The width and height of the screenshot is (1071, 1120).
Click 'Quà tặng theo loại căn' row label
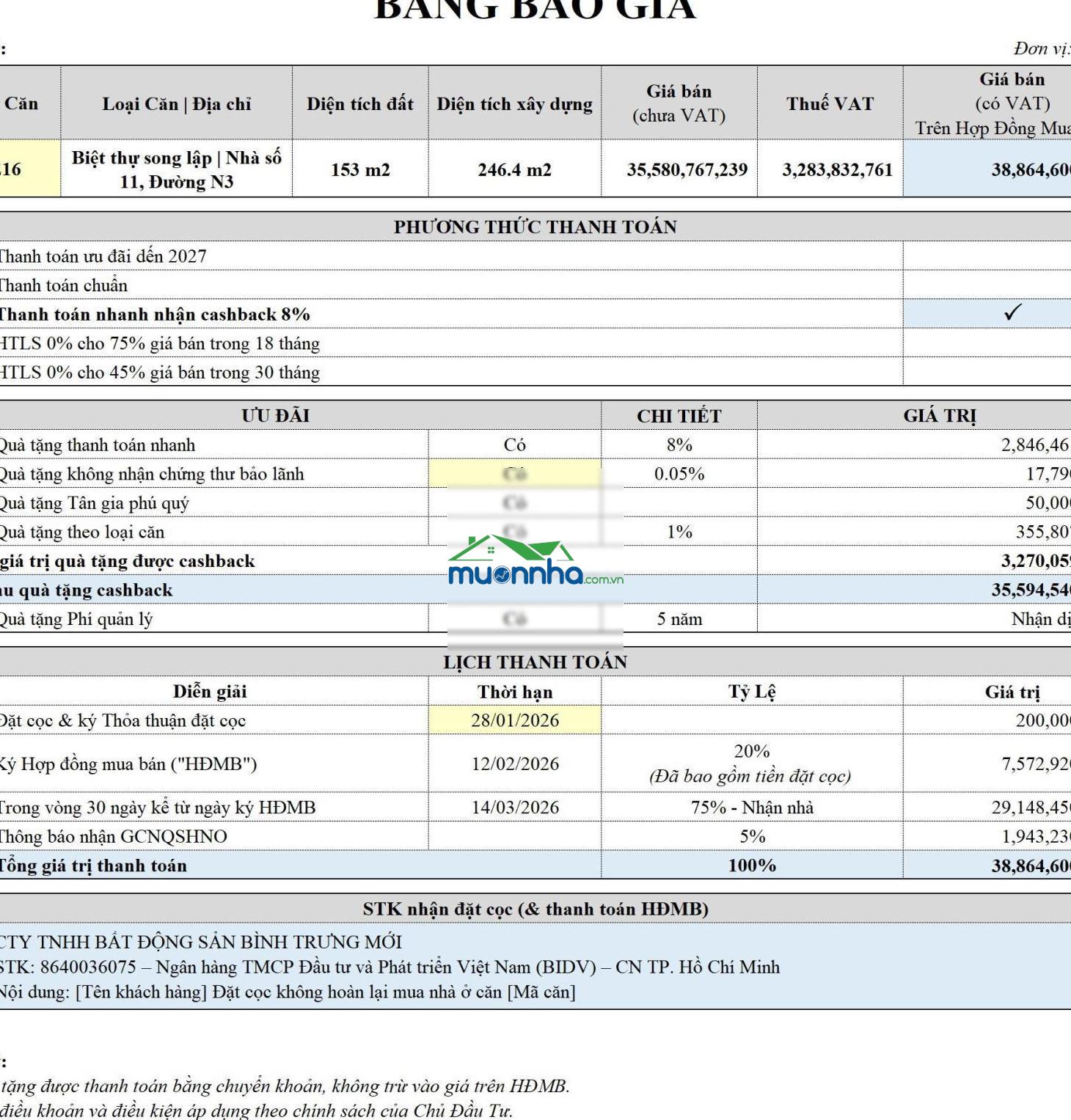click(x=82, y=532)
